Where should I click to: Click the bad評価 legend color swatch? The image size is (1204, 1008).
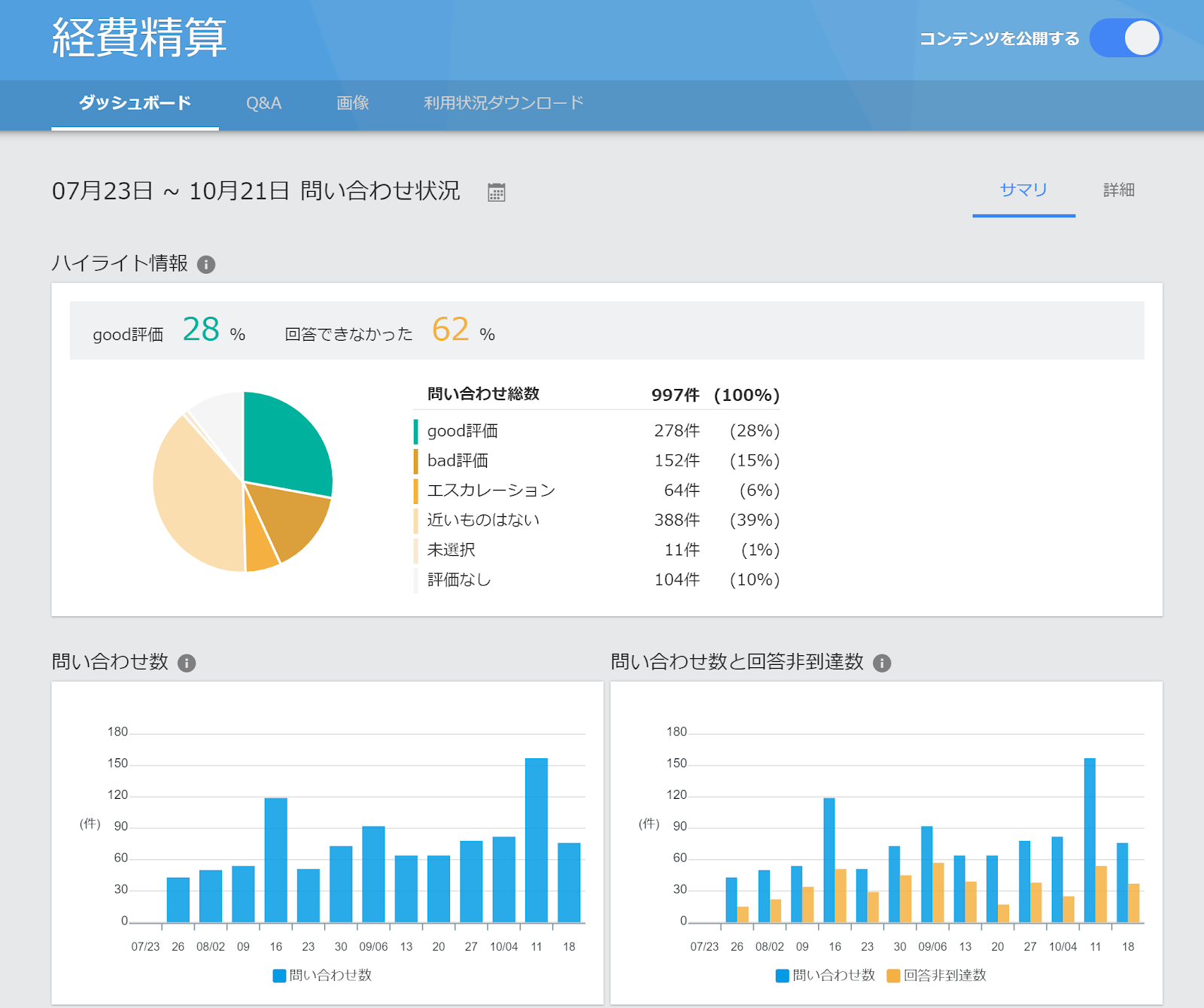(416, 461)
